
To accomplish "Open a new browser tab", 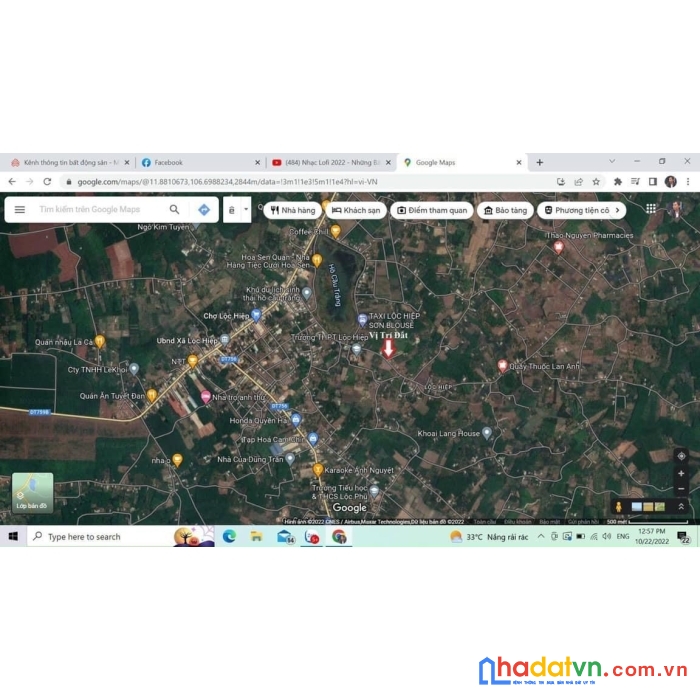I will coord(540,162).
